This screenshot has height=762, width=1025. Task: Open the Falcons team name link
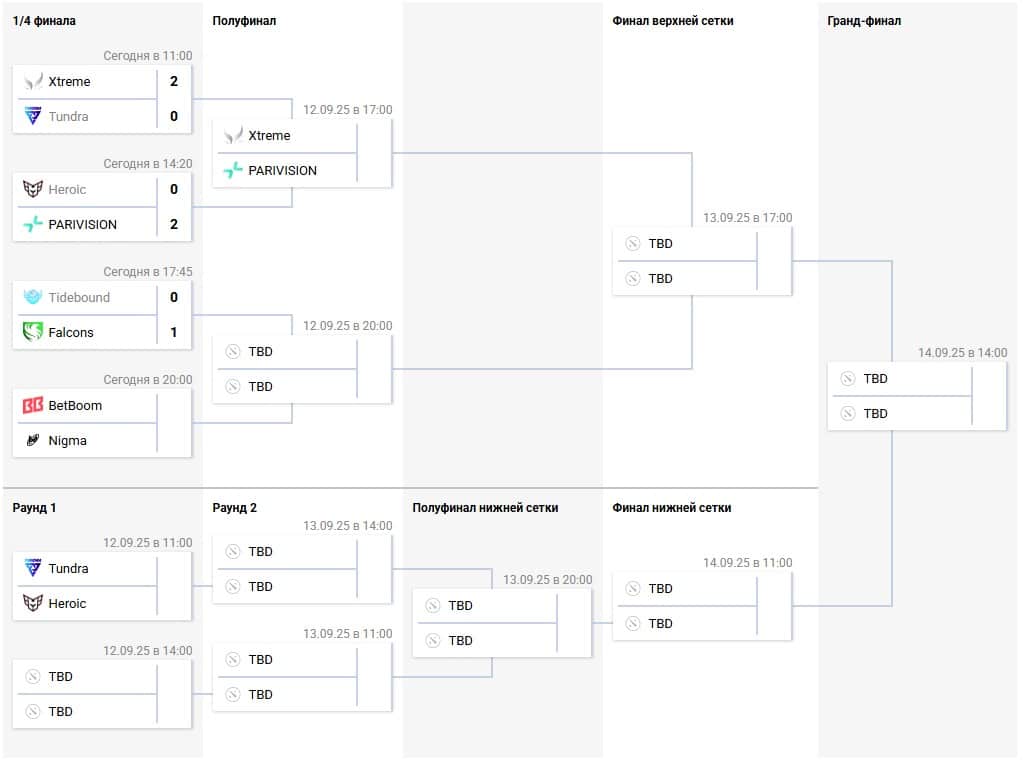click(71, 332)
